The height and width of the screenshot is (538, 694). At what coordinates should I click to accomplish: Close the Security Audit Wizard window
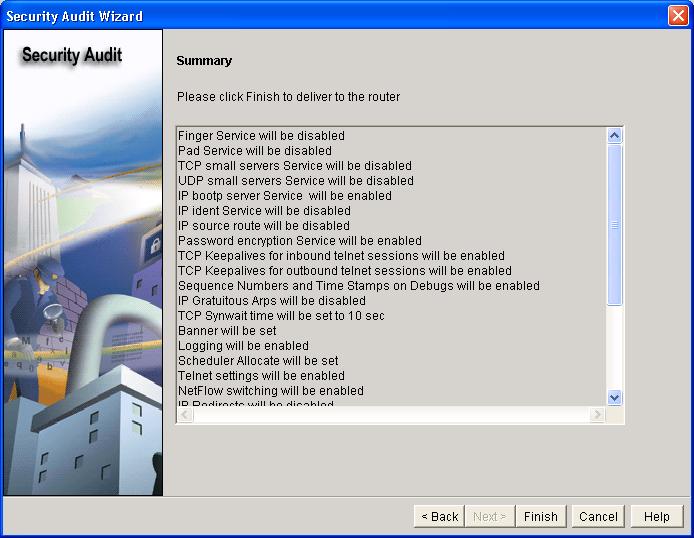pyautogui.click(x=677, y=16)
